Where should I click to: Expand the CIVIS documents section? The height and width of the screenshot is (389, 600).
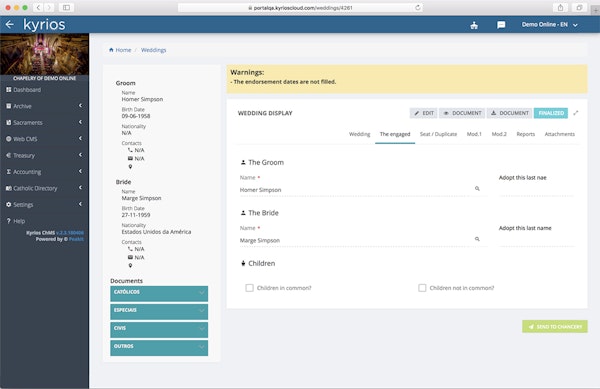[159, 329]
